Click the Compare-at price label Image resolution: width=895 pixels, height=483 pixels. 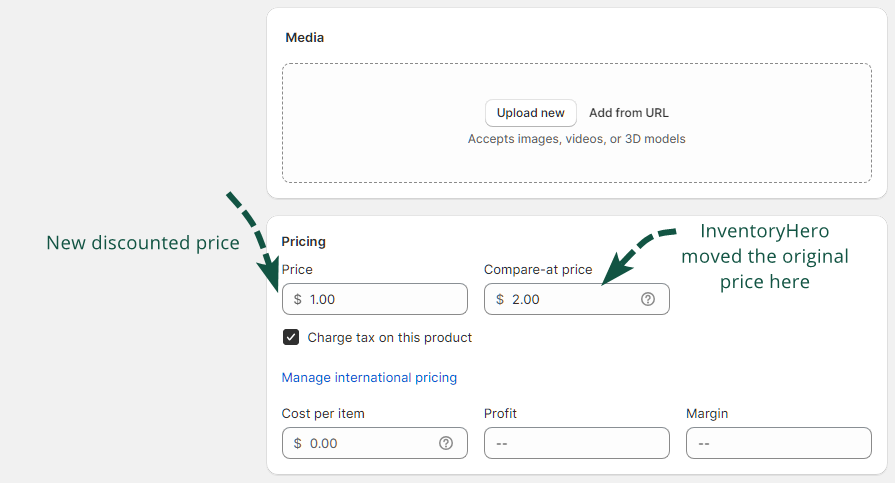[538, 269]
